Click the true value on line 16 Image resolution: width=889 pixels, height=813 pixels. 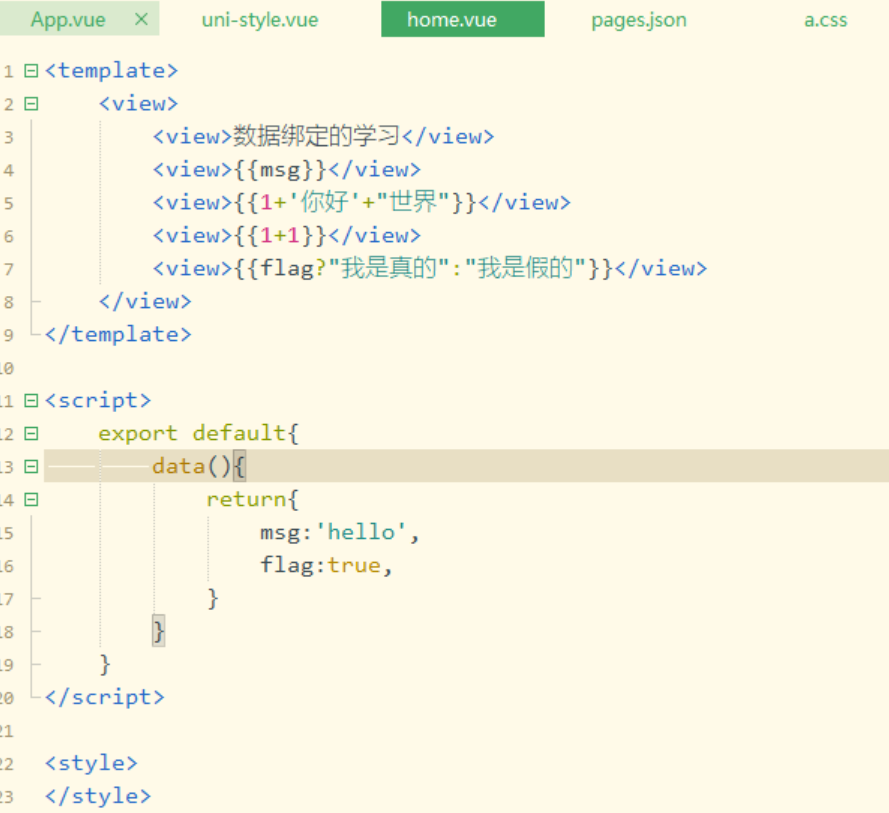click(354, 565)
